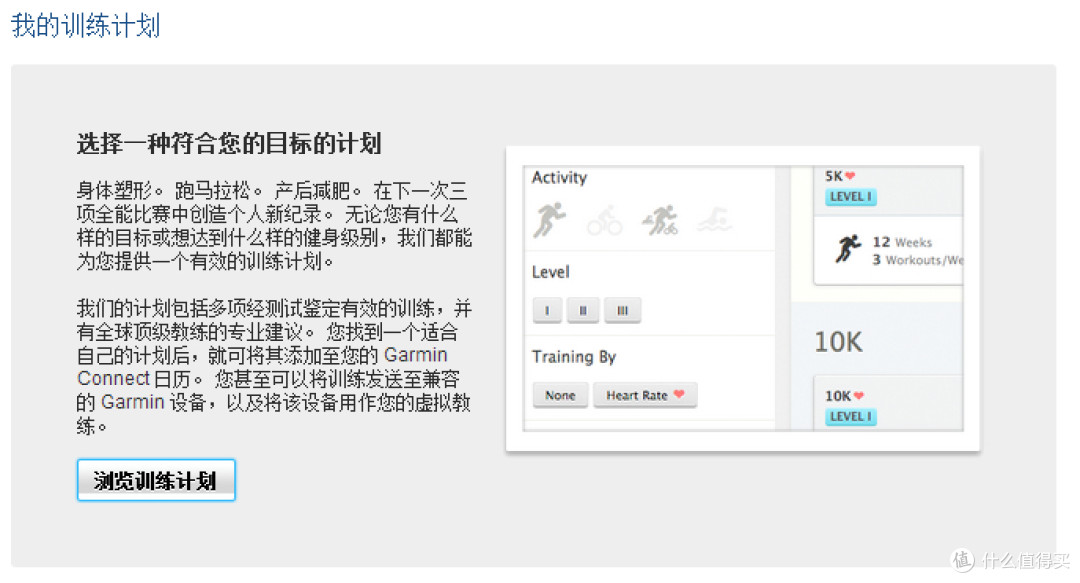Click the Activity label

click(x=559, y=178)
